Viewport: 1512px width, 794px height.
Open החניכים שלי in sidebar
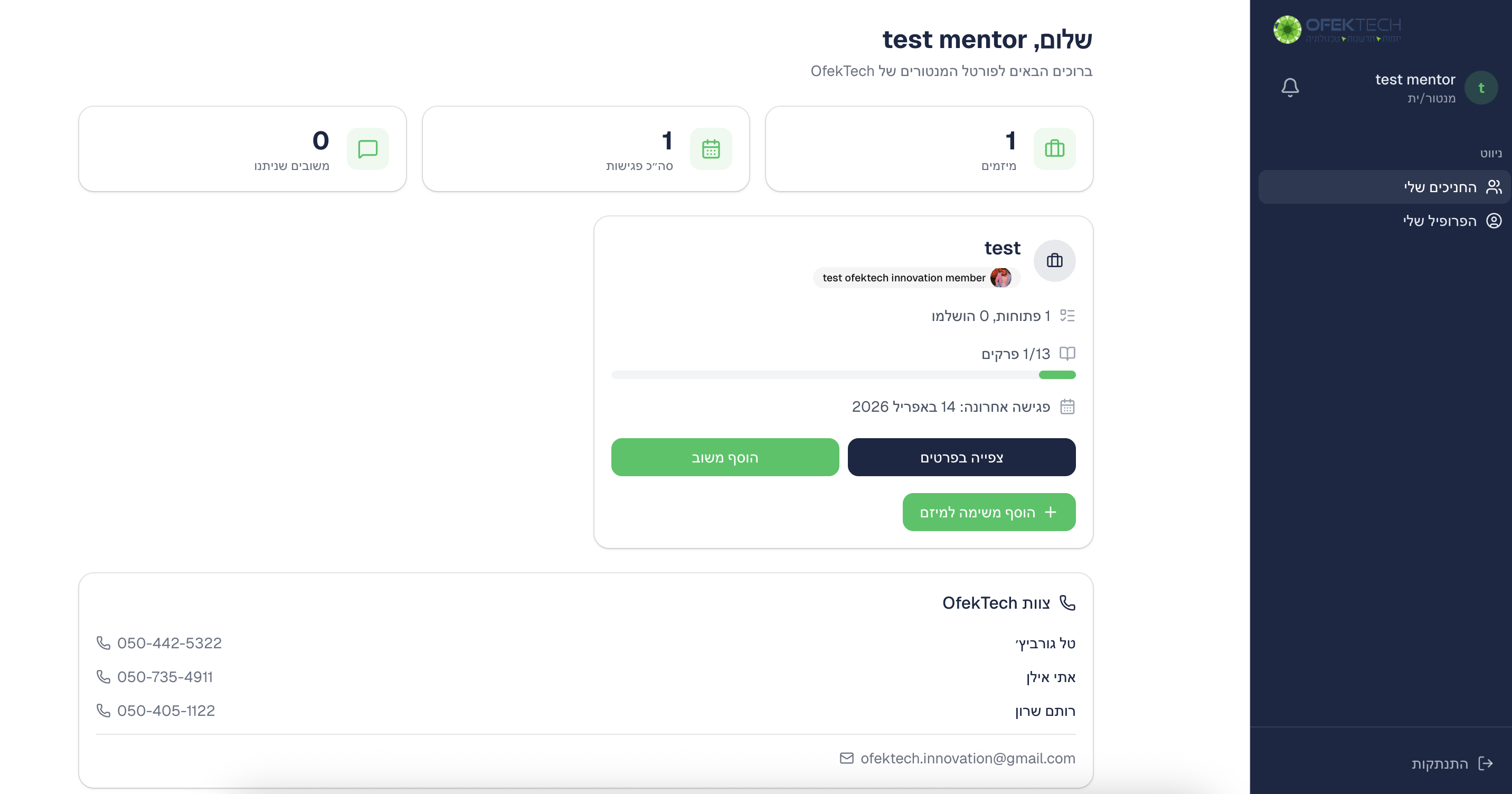1440,186
